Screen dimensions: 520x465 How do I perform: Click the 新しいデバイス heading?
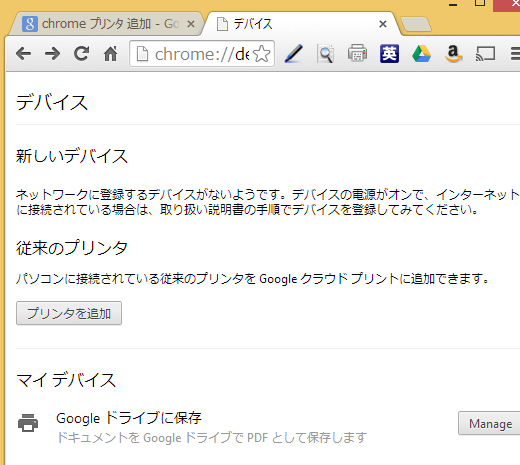click(x=72, y=156)
